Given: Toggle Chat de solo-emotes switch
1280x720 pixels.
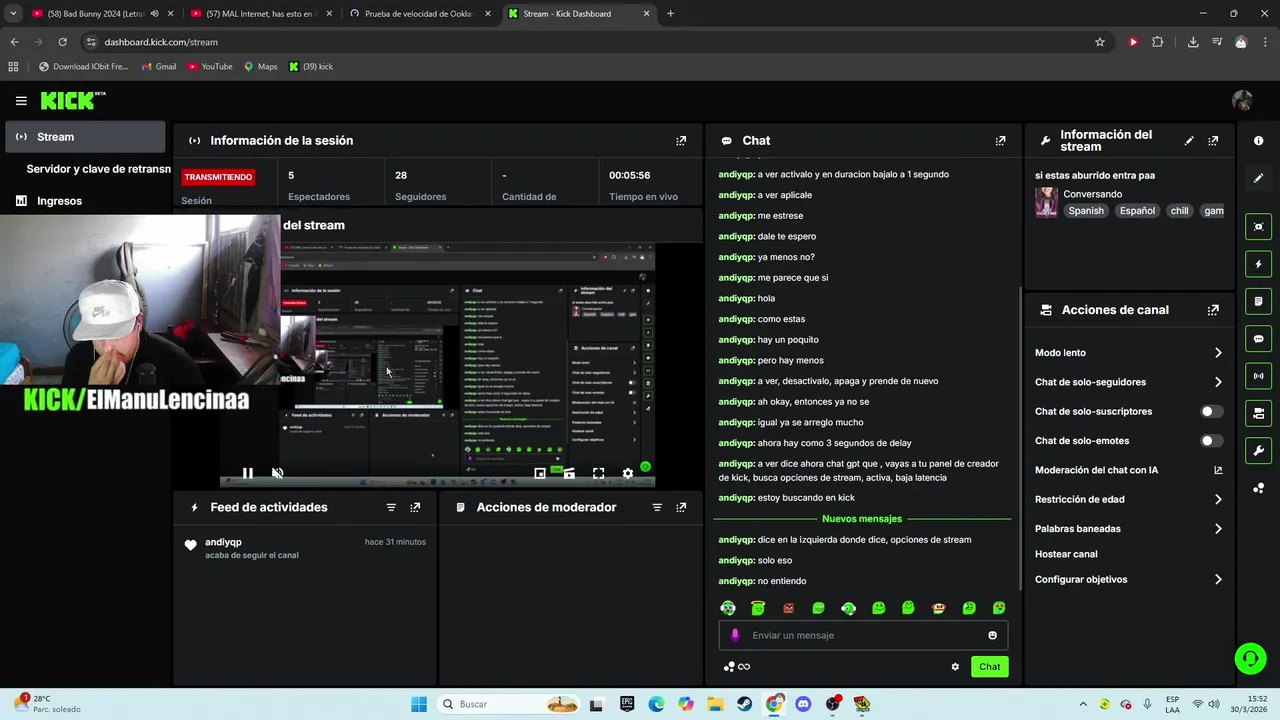Looking at the screenshot, I should (x=1211, y=441).
